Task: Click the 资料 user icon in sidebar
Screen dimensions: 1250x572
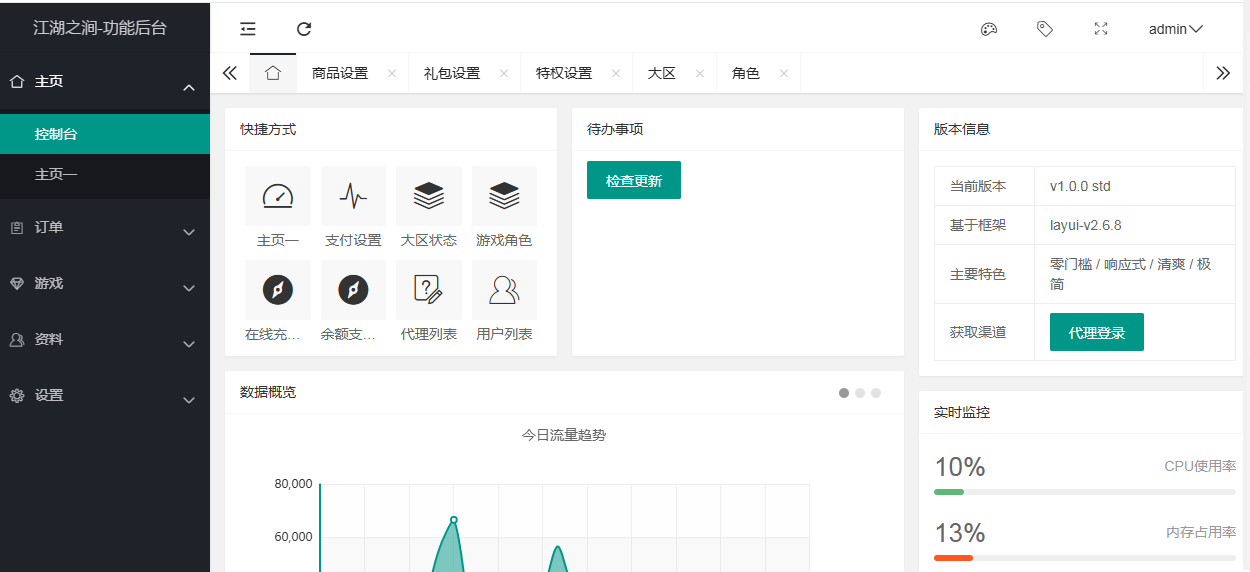Action: (17, 340)
